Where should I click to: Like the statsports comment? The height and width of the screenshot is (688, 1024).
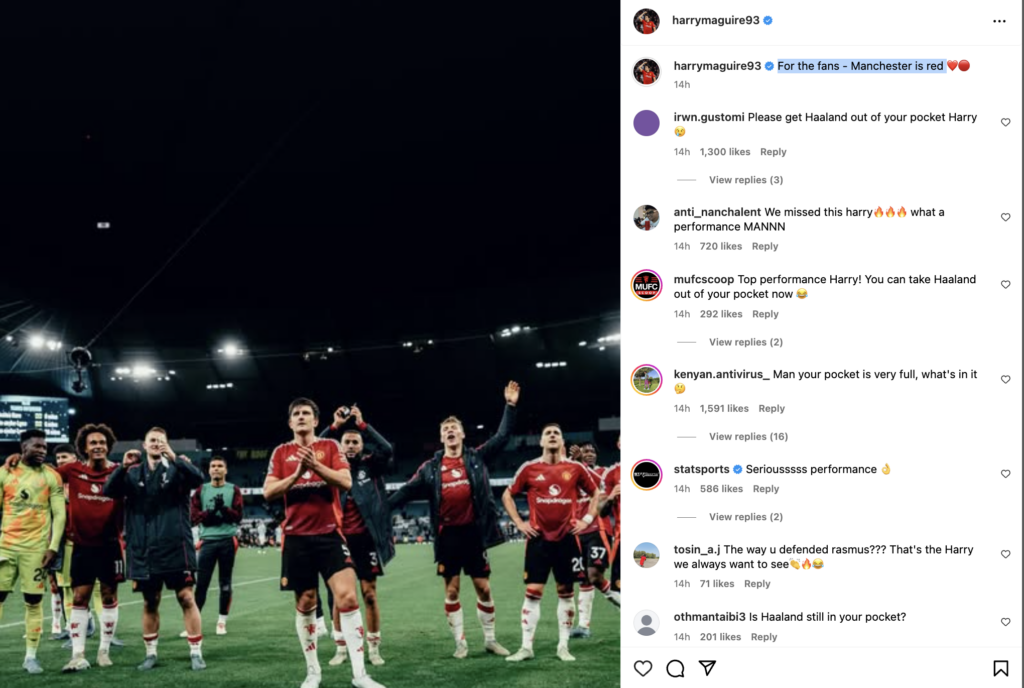pyautogui.click(x=1006, y=474)
